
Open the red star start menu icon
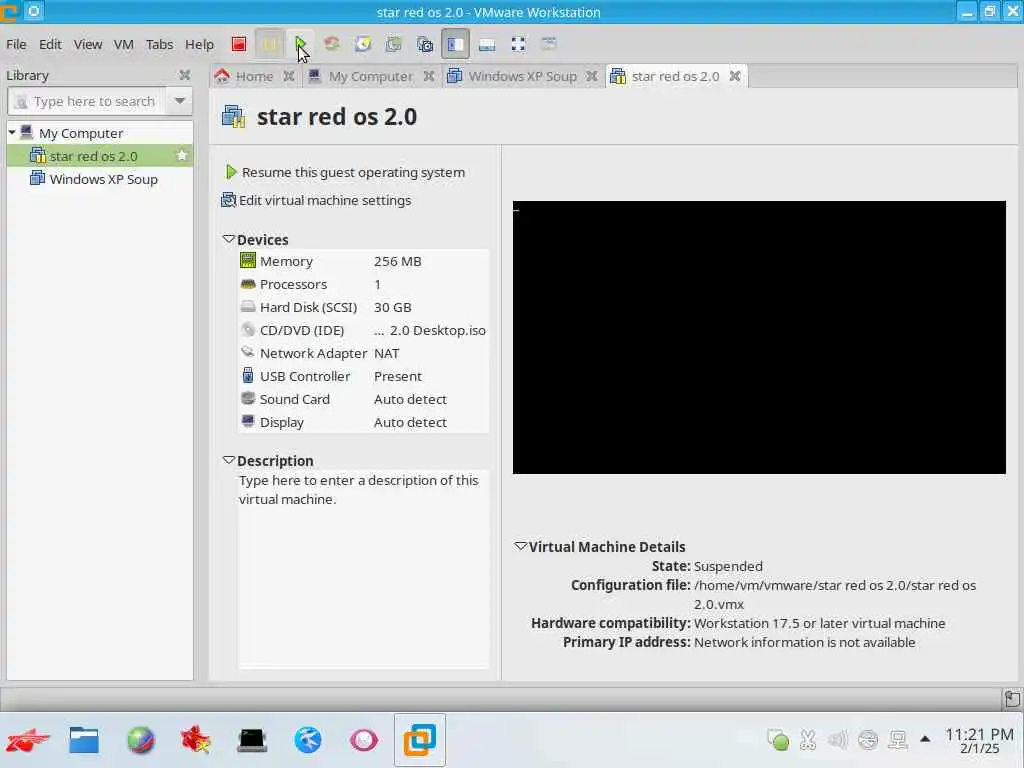coord(27,740)
